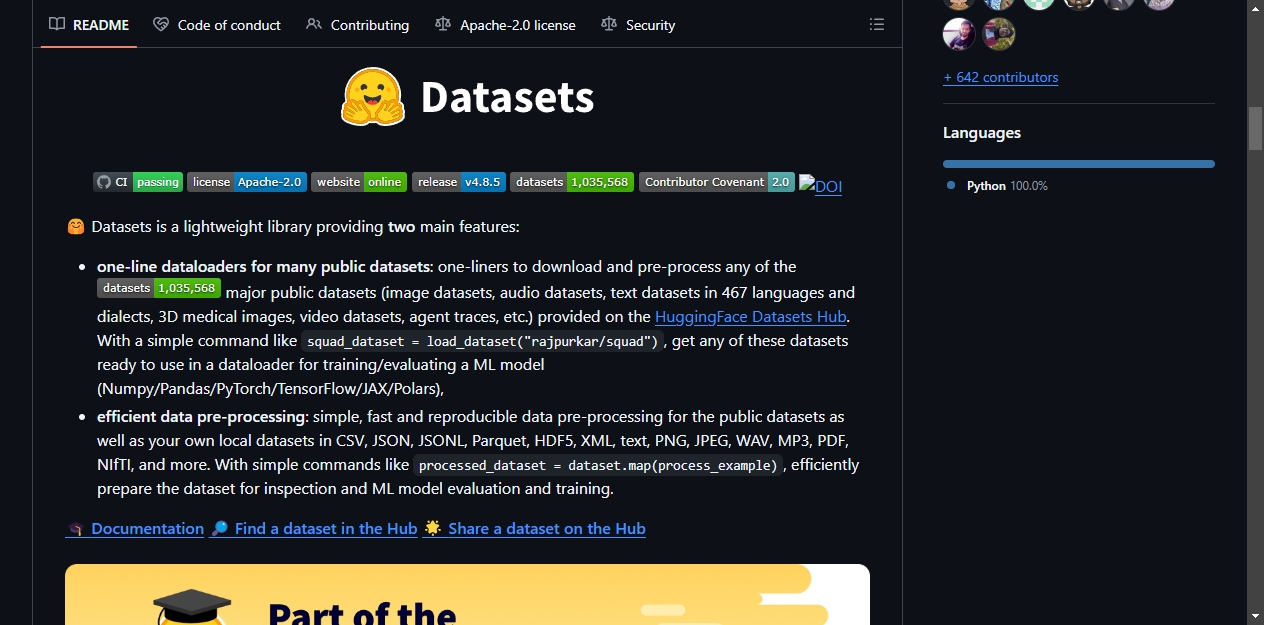Click the inline datasets 1,035,568 badge in the bullet list
1264x625 pixels.
pos(159,288)
